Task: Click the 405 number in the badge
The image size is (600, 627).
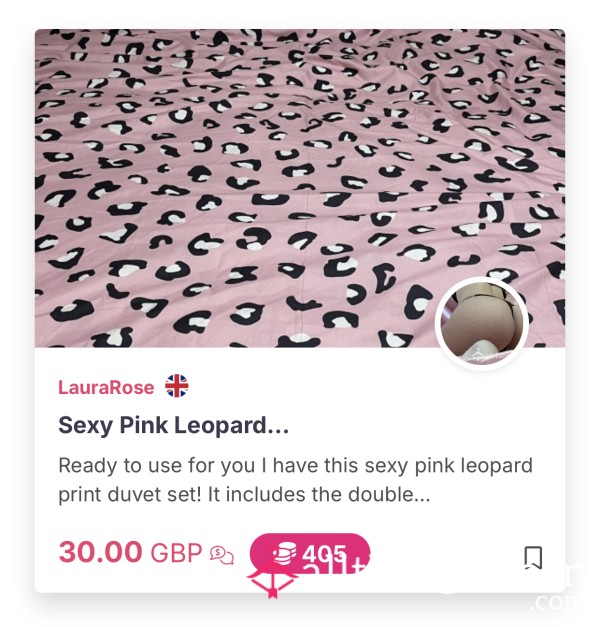Action: click(x=324, y=553)
